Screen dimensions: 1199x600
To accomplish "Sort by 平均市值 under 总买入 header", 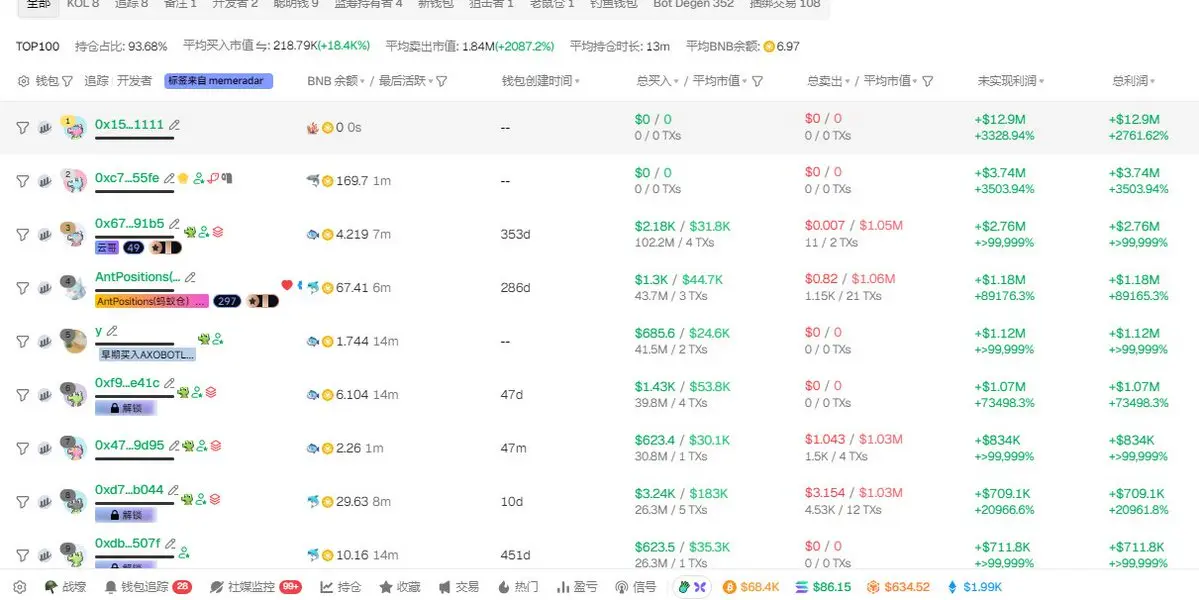I will click(720, 81).
